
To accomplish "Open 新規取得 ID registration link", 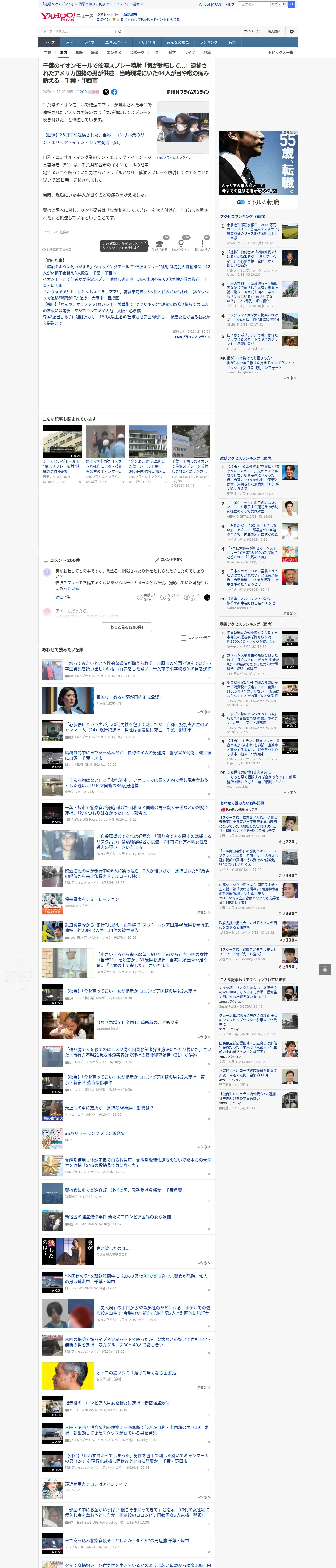I will point(131,14).
